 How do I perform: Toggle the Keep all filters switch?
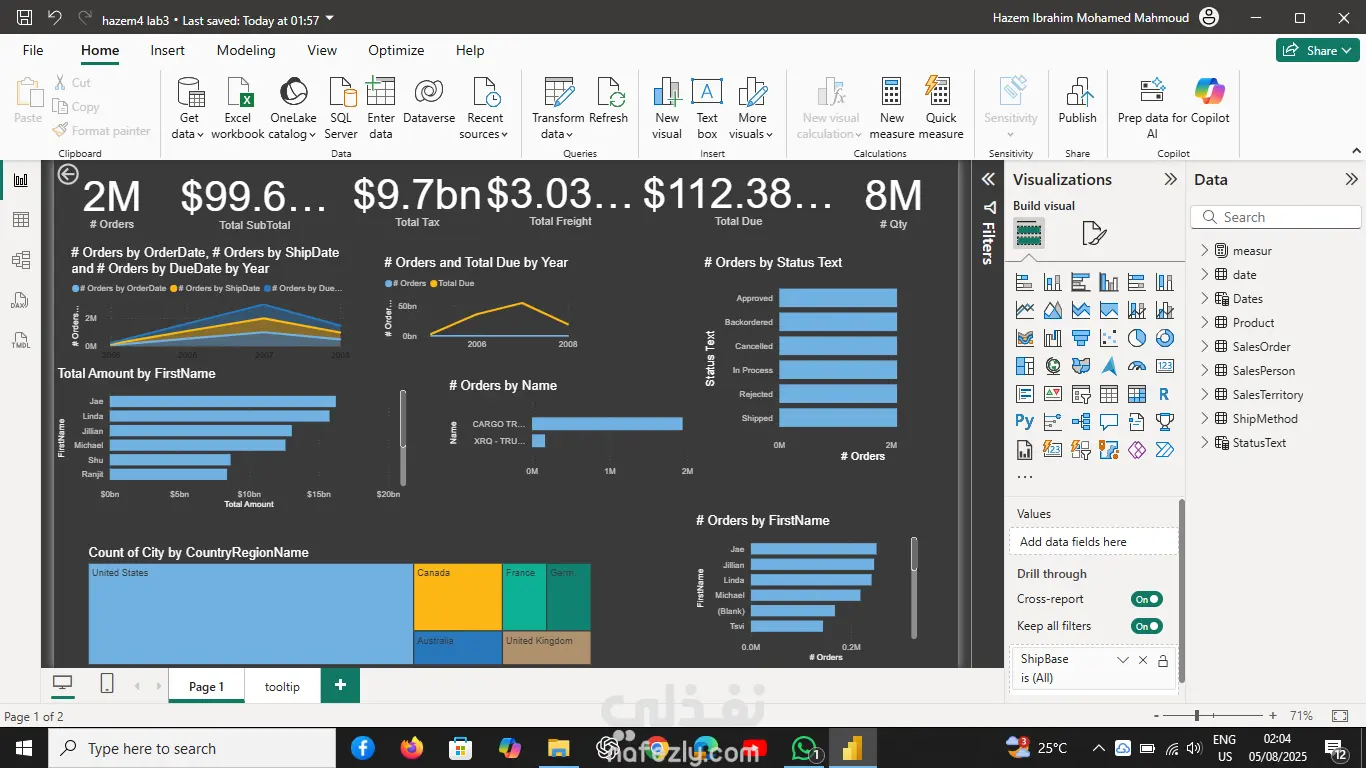pyautogui.click(x=1146, y=626)
